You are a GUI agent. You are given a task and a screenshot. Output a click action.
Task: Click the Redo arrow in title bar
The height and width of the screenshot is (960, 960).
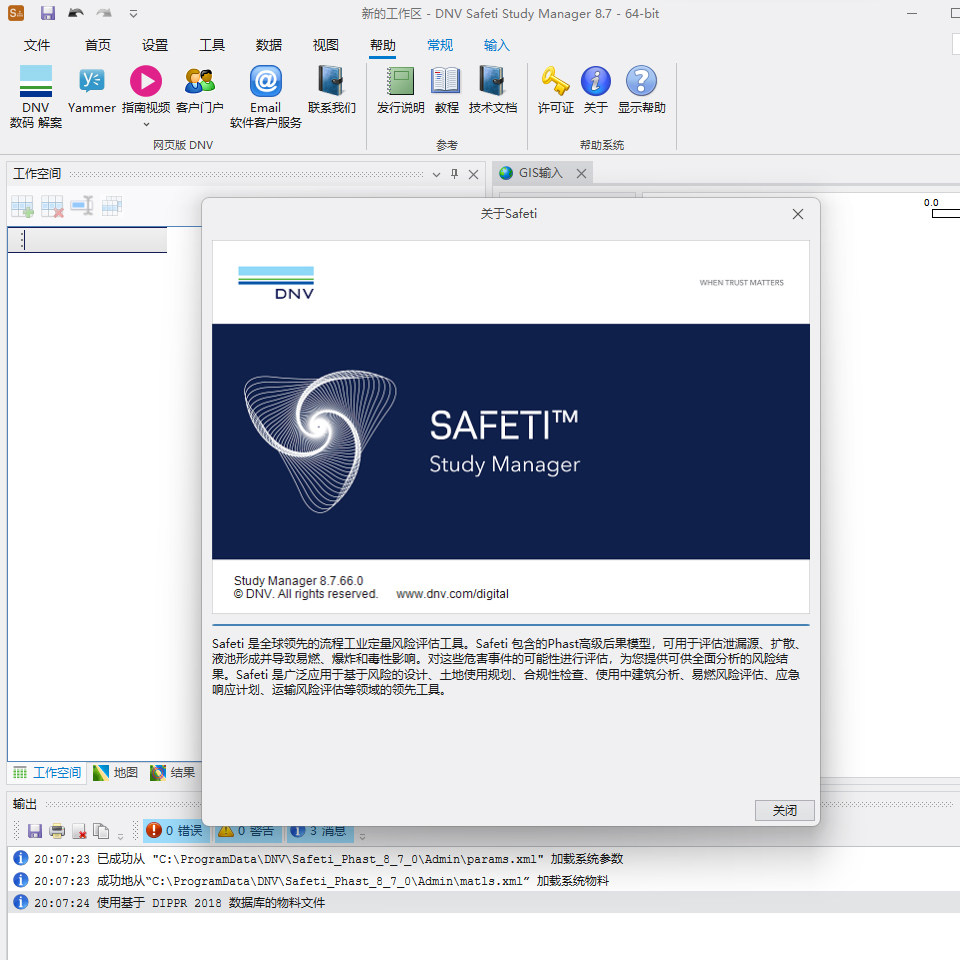click(105, 13)
